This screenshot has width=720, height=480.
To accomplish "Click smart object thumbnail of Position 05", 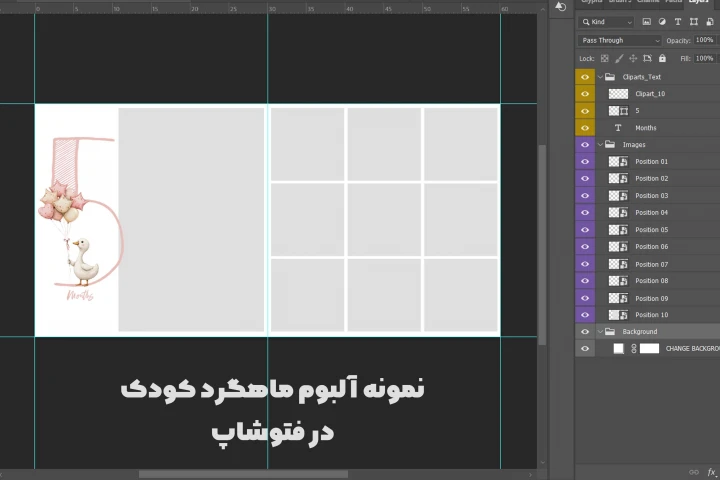I will [x=618, y=229].
